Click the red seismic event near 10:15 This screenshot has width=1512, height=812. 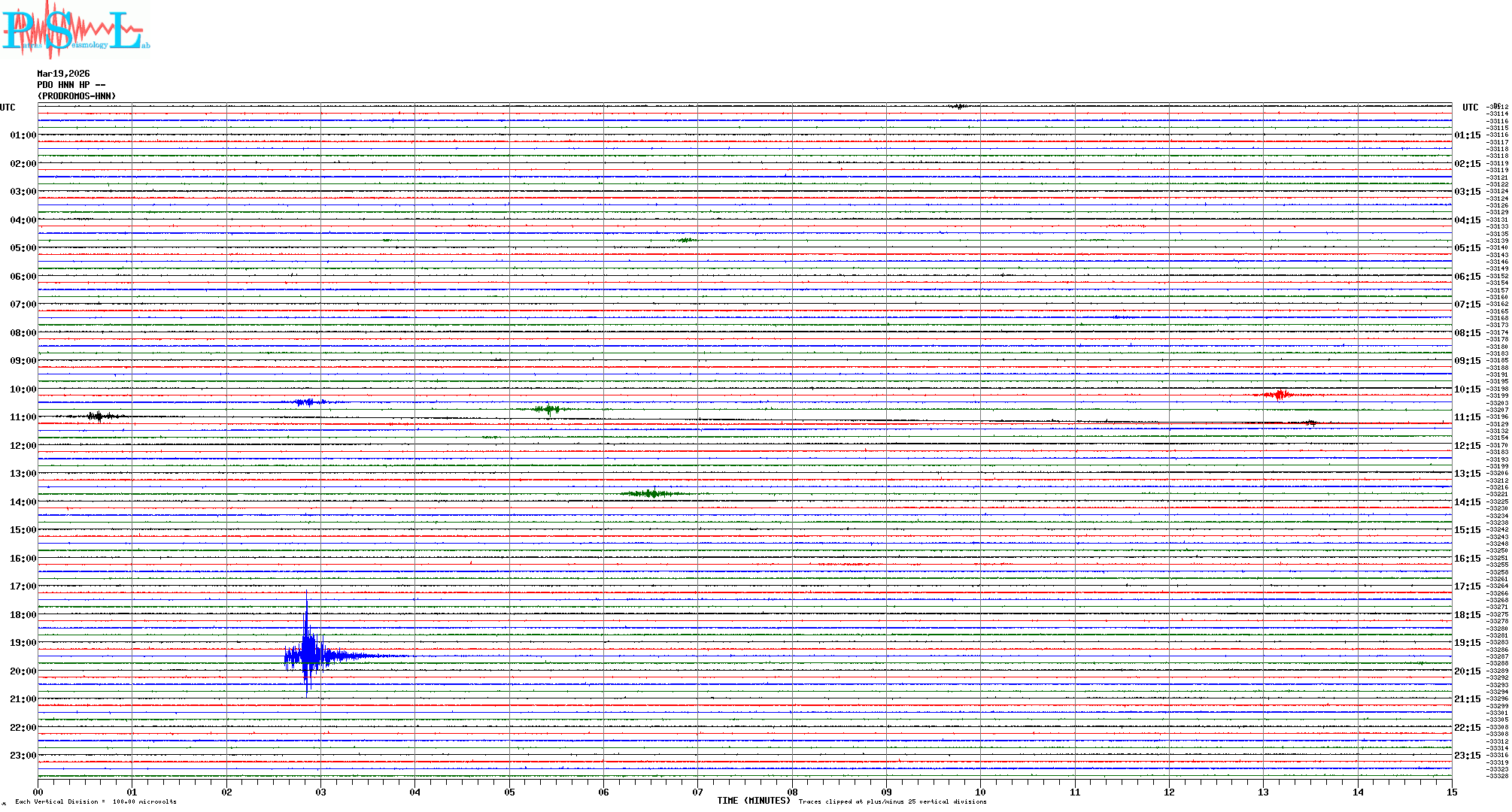[x=1279, y=395]
